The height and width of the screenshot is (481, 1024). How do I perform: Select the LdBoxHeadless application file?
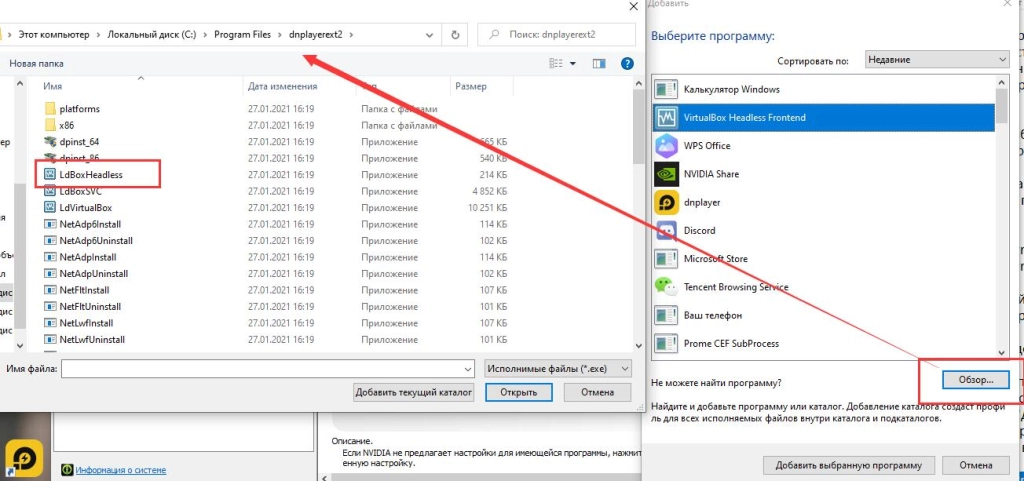click(90, 174)
